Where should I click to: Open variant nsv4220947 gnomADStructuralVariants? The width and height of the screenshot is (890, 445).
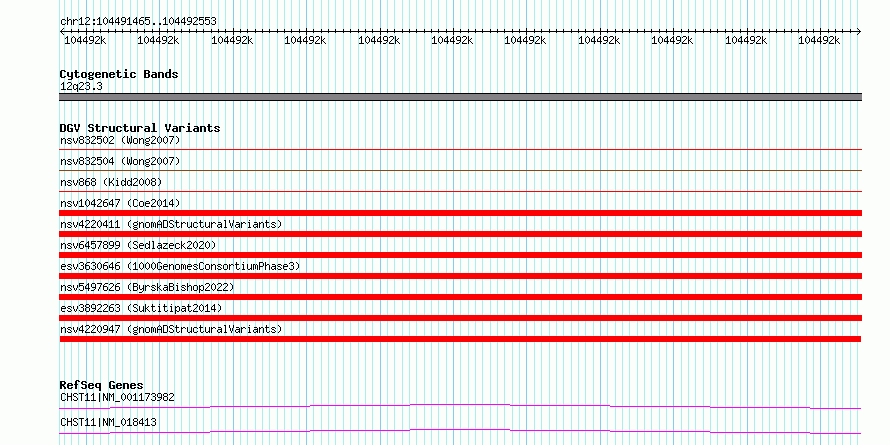[171, 329]
